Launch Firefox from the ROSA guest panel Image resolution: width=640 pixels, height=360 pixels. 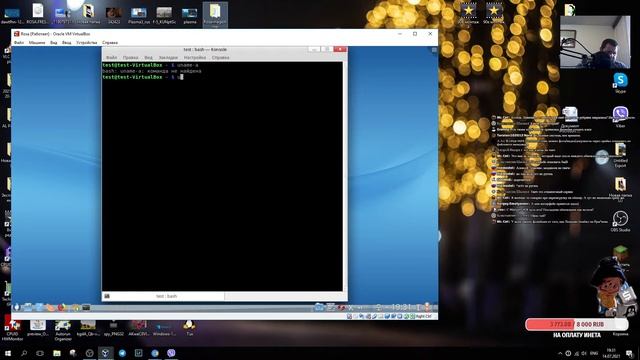point(62,307)
